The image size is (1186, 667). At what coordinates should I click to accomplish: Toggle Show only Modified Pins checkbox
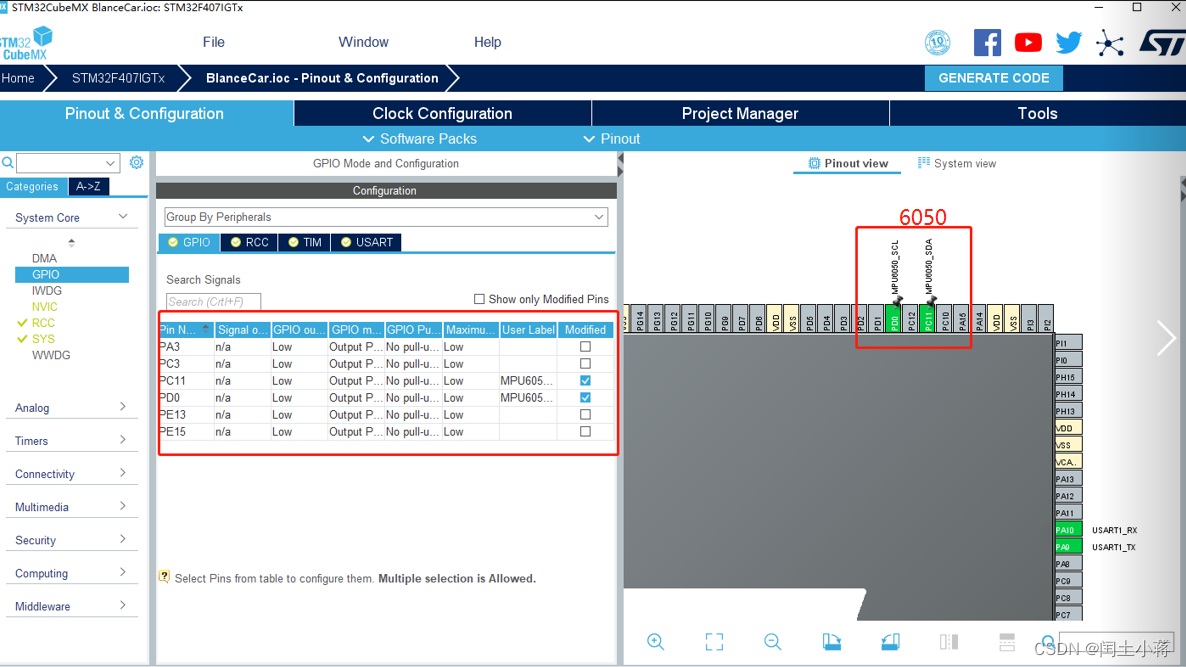pos(479,299)
